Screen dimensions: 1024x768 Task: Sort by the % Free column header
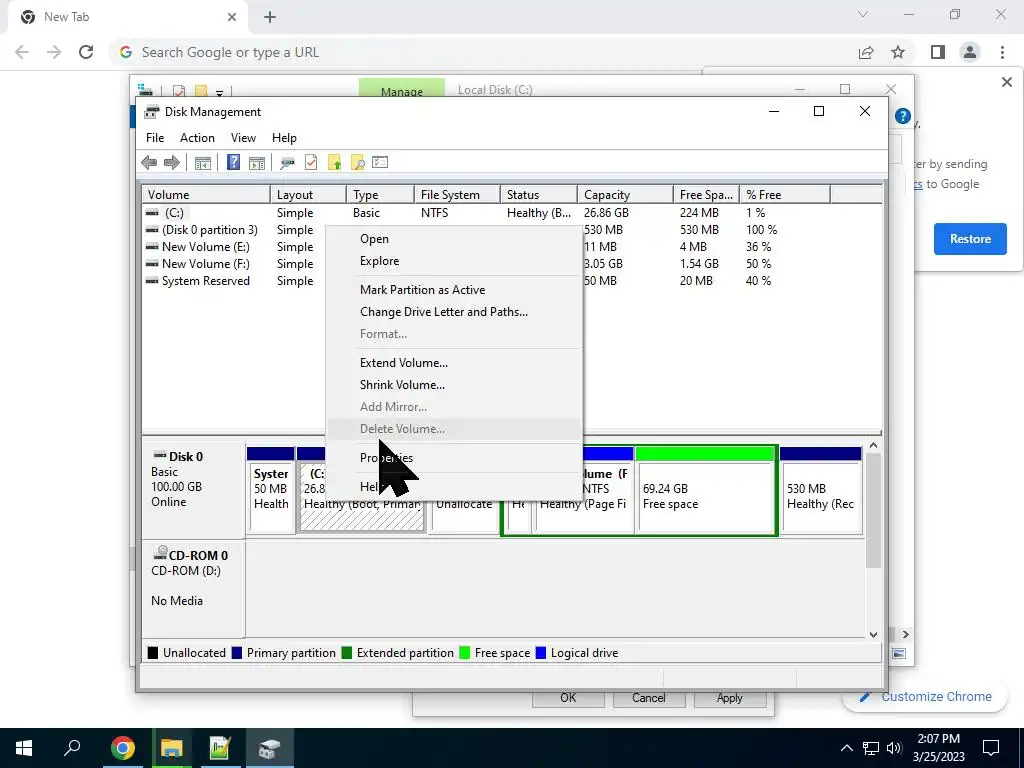pos(785,195)
